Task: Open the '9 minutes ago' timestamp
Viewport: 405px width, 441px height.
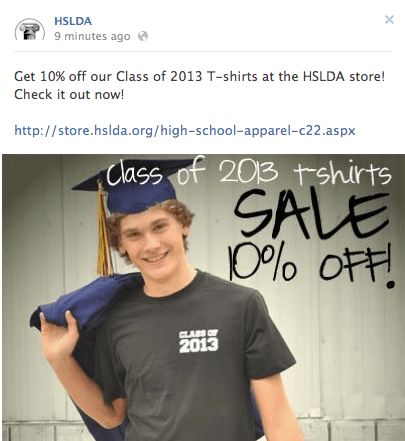Action: coord(92,36)
